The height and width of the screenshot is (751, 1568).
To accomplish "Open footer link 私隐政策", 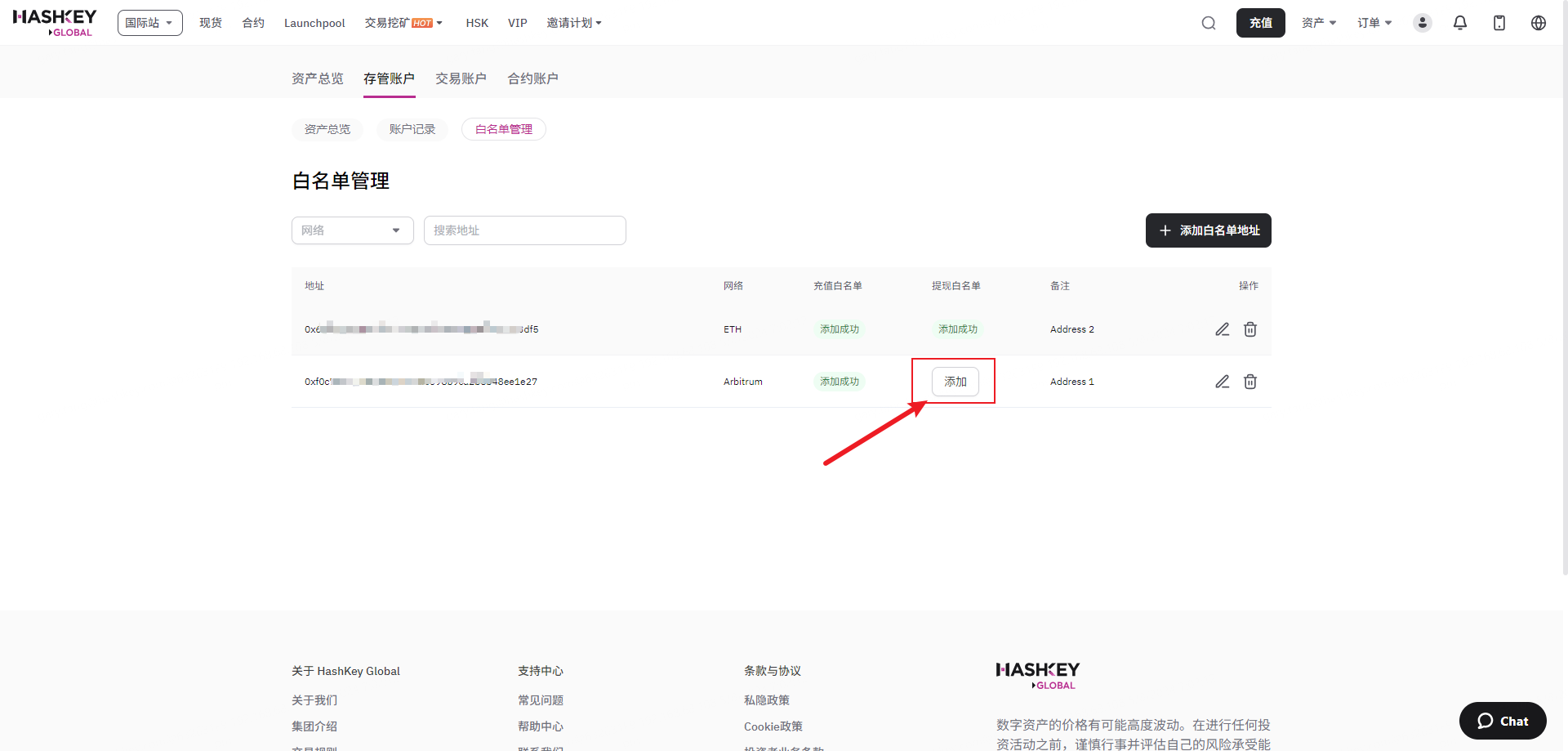I will coord(767,700).
